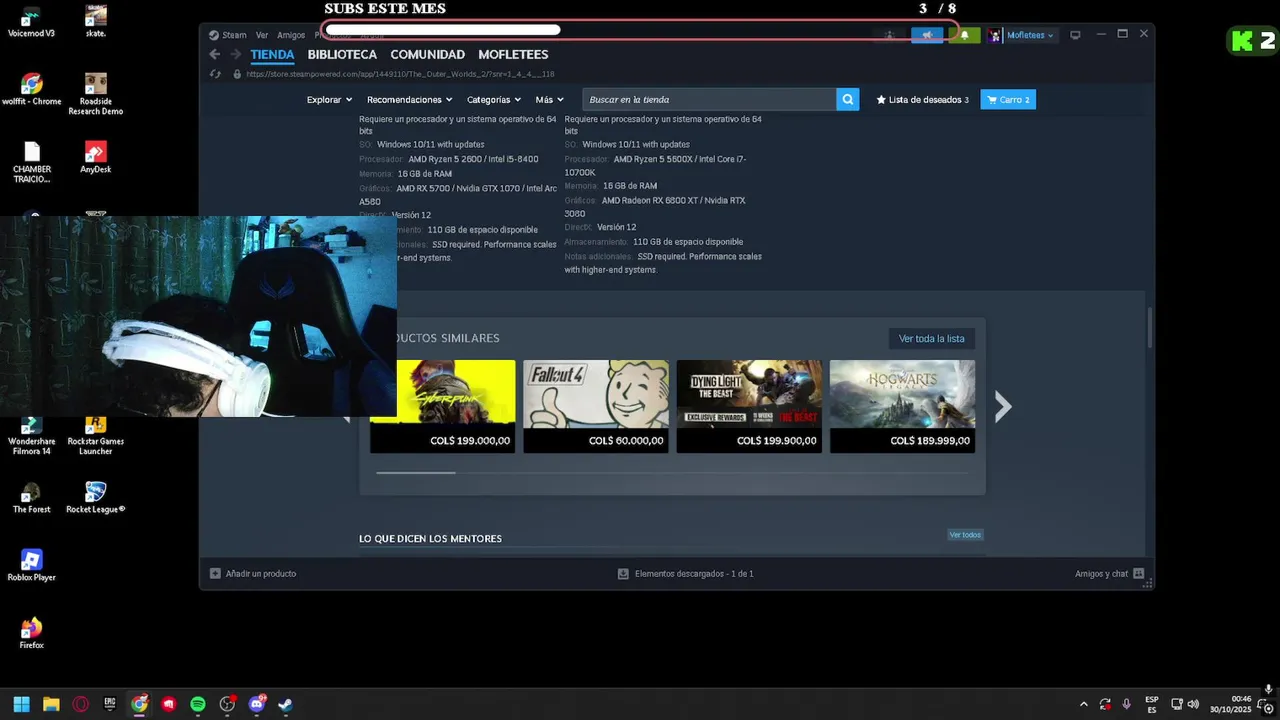Viewport: 1280px width, 720px height.
Task: Open the Steam menu in title bar
Action: [x=228, y=35]
